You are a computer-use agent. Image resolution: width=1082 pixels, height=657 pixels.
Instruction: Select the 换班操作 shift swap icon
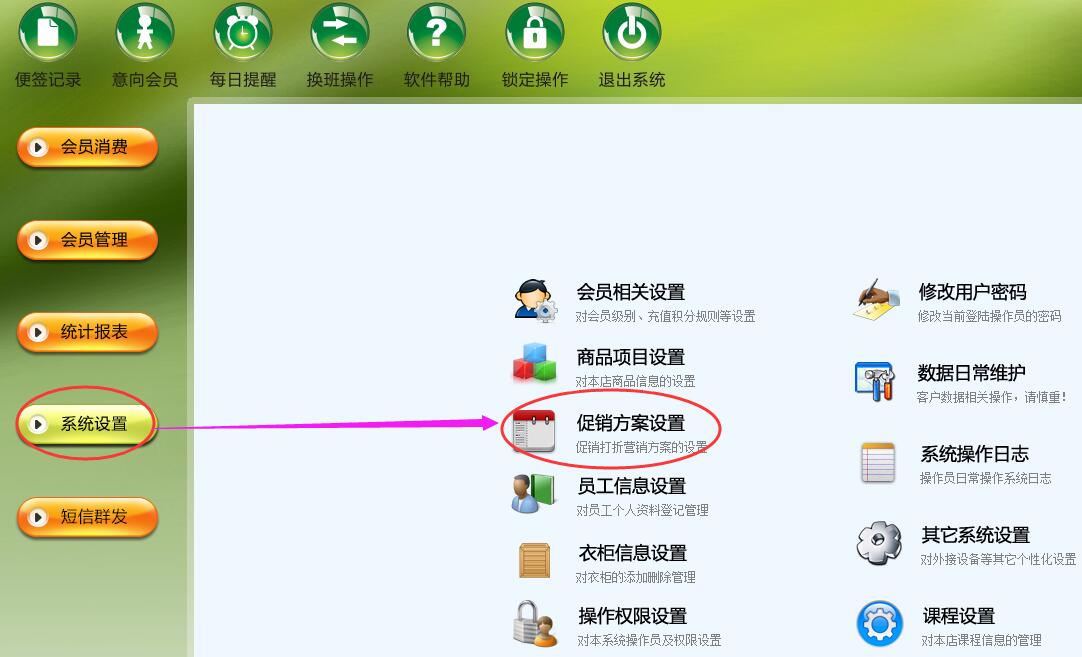pyautogui.click(x=340, y=32)
